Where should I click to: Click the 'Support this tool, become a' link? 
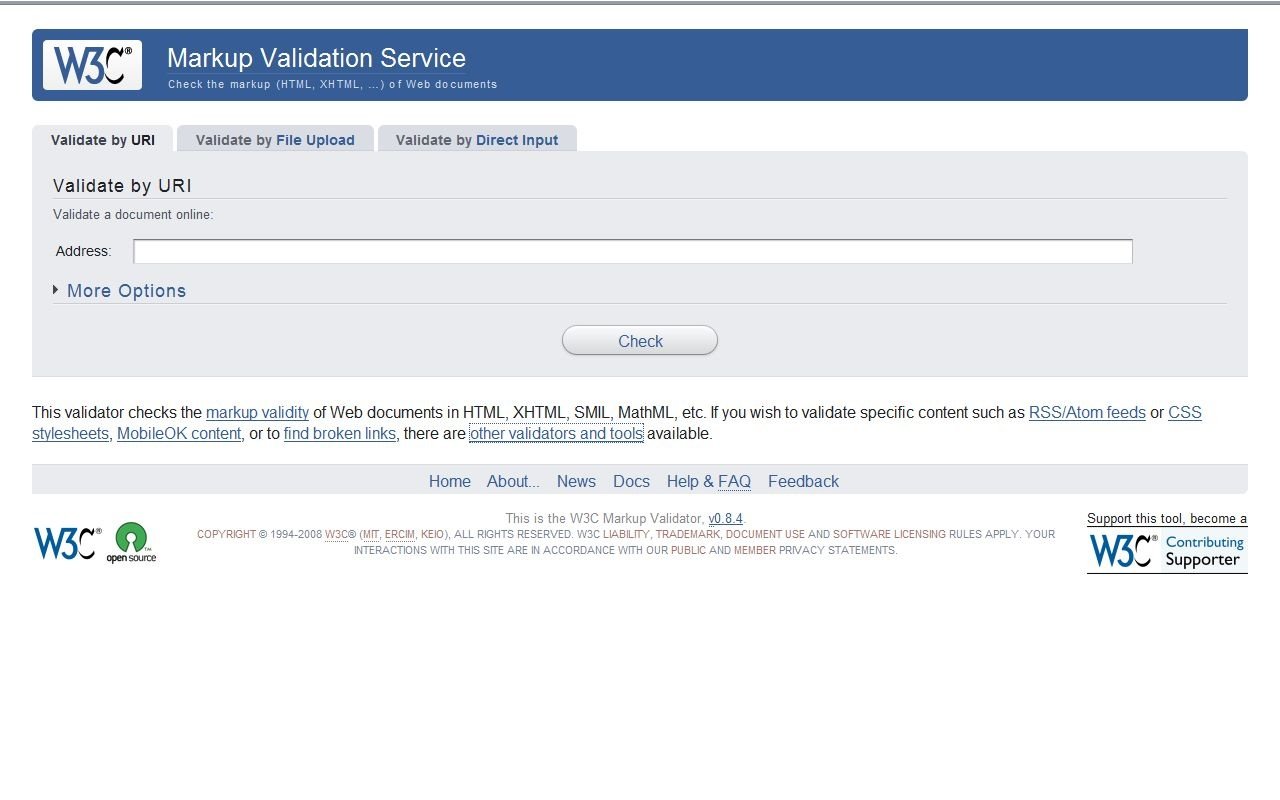click(x=1167, y=518)
